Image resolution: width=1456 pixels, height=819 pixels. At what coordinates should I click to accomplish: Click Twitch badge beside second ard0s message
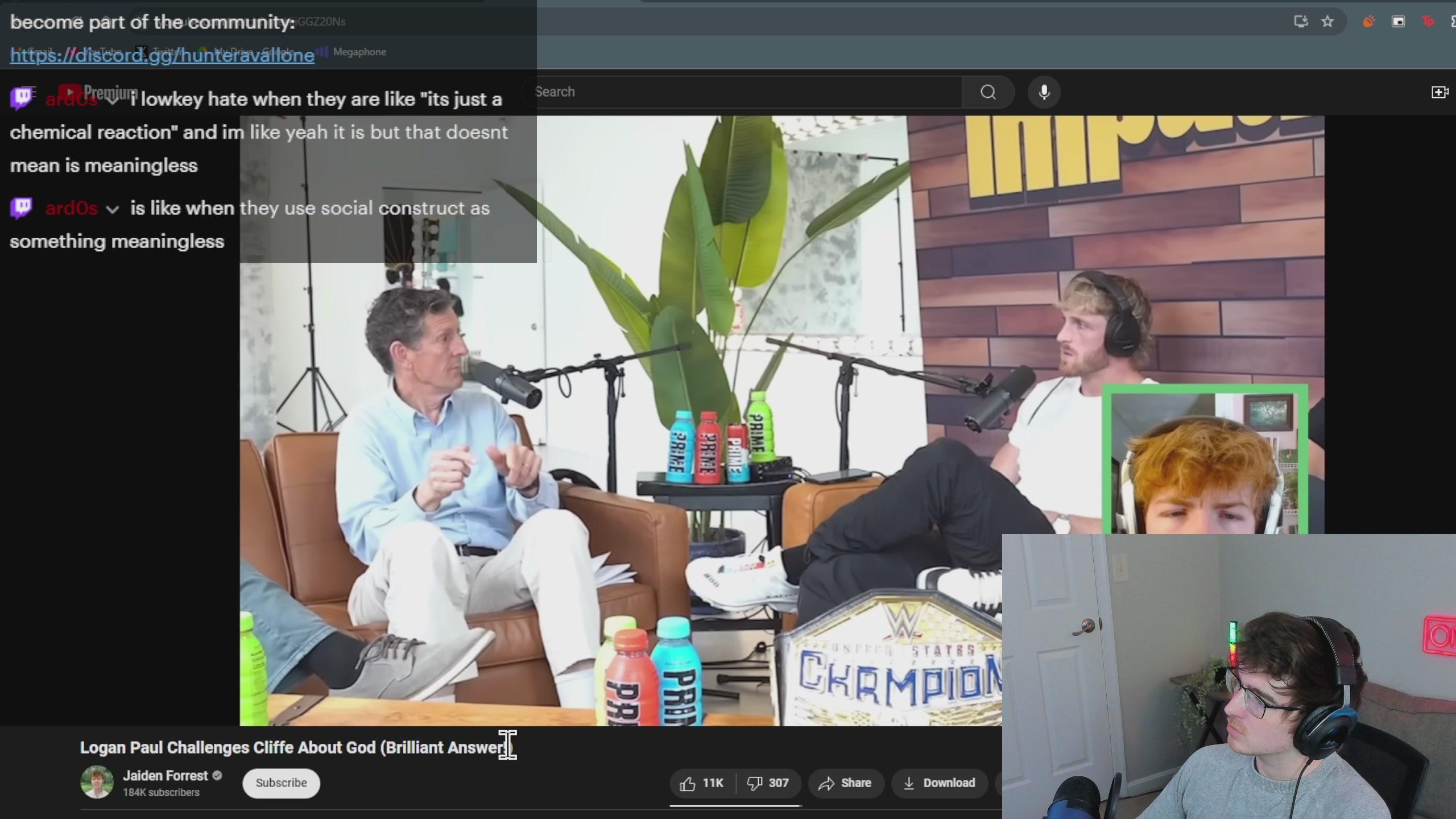click(22, 208)
